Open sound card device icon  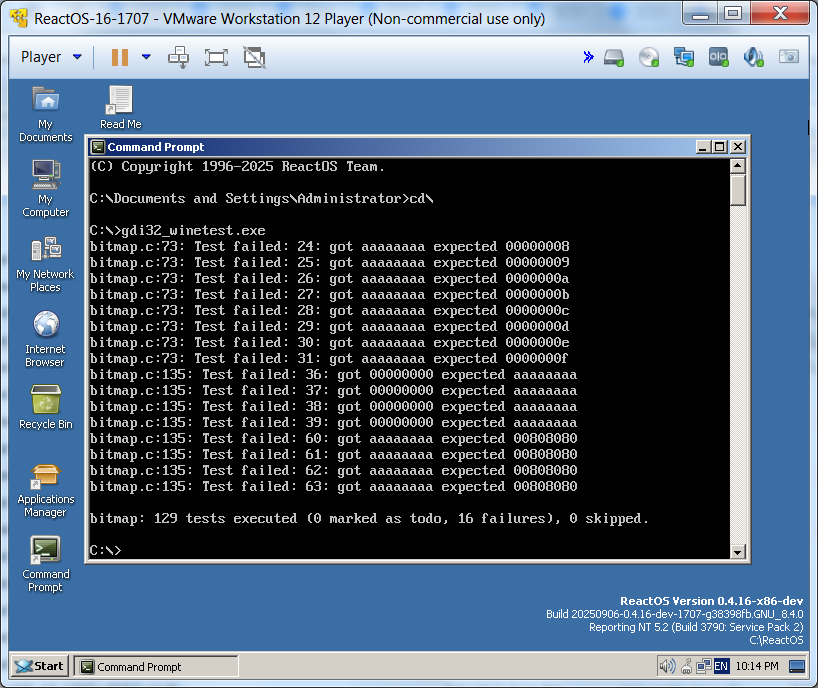(753, 57)
